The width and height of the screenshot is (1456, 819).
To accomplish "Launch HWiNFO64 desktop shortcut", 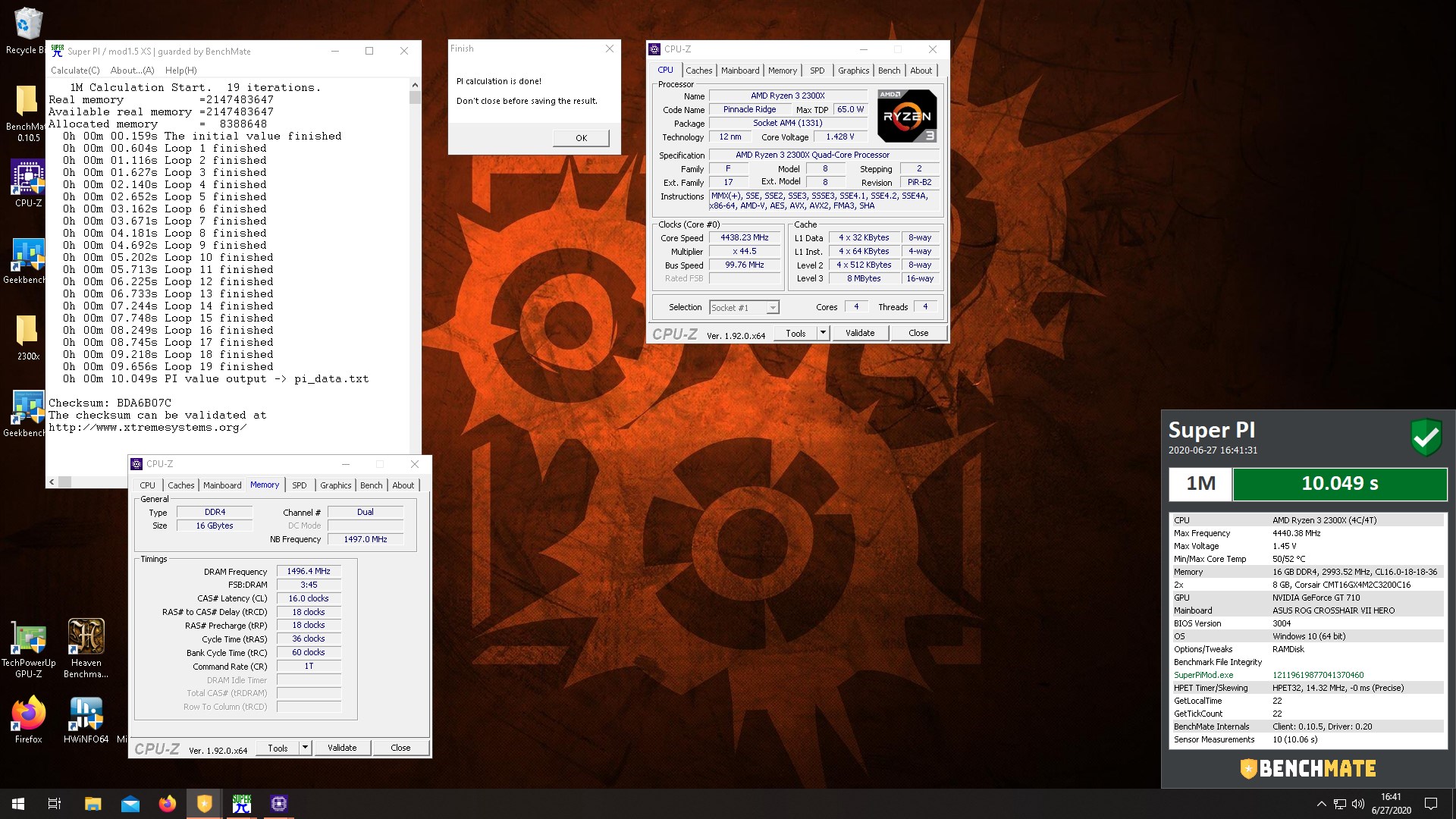I will click(86, 720).
